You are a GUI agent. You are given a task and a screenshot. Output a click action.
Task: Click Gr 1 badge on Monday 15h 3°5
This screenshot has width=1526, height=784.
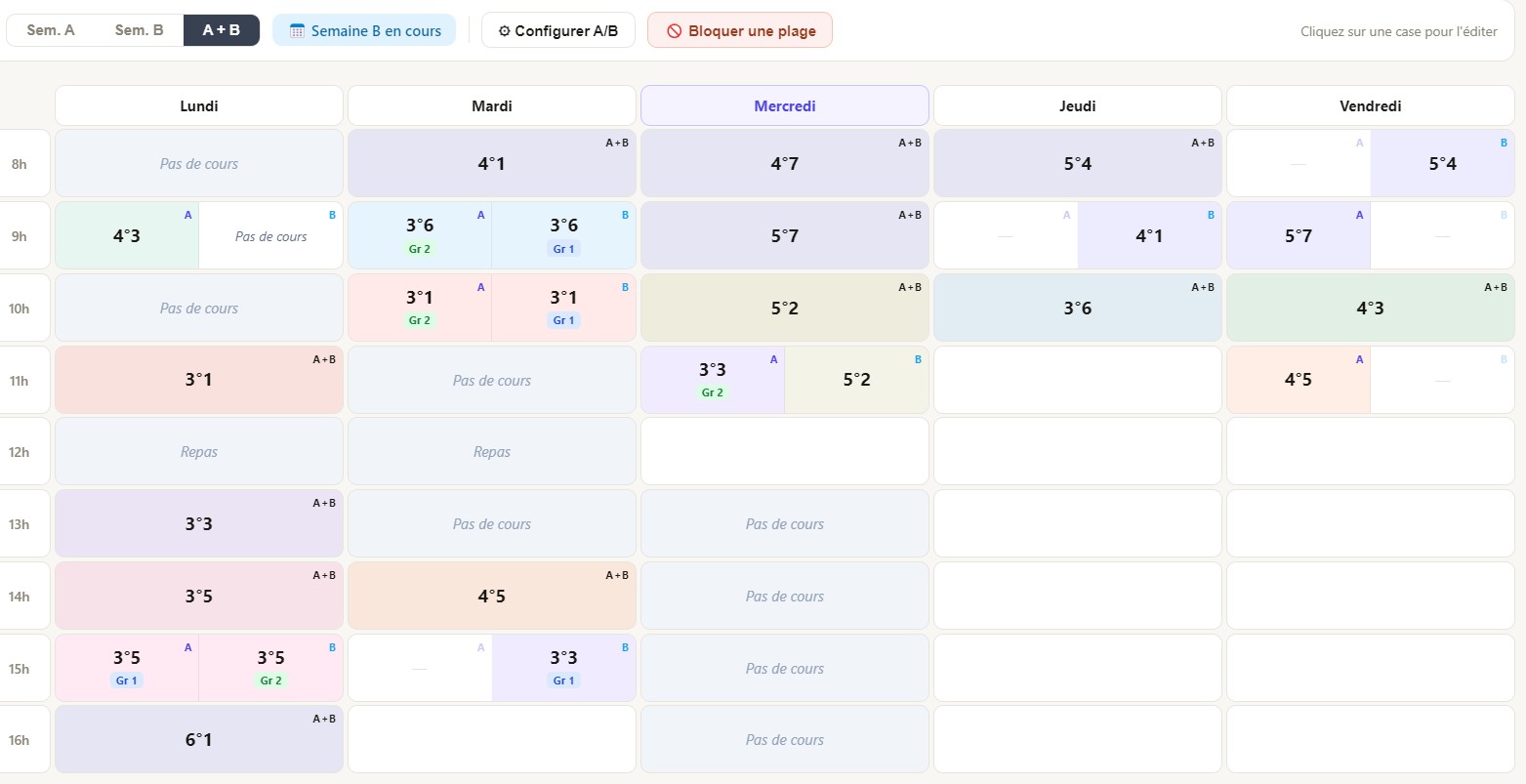127,681
